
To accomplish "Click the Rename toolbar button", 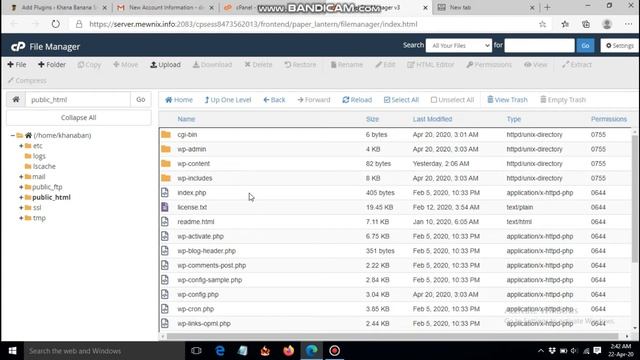I will (x=347, y=64).
